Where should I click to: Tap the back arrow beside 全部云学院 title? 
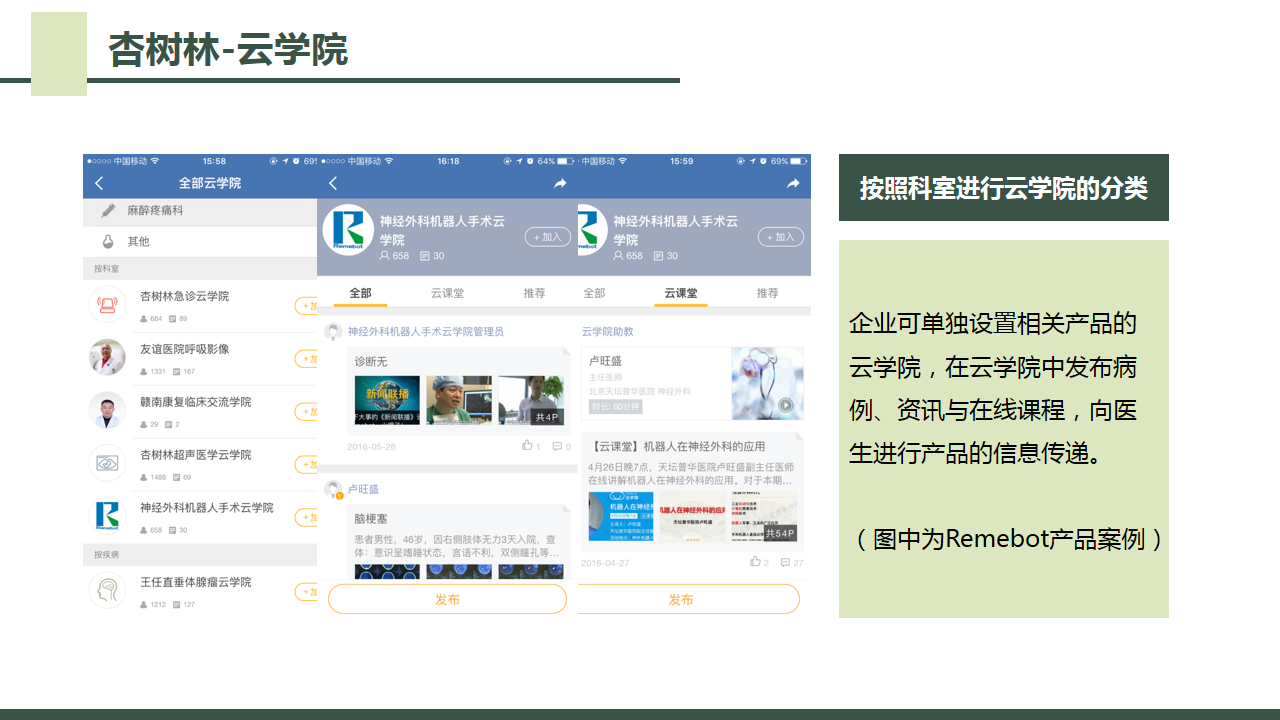coord(99,183)
